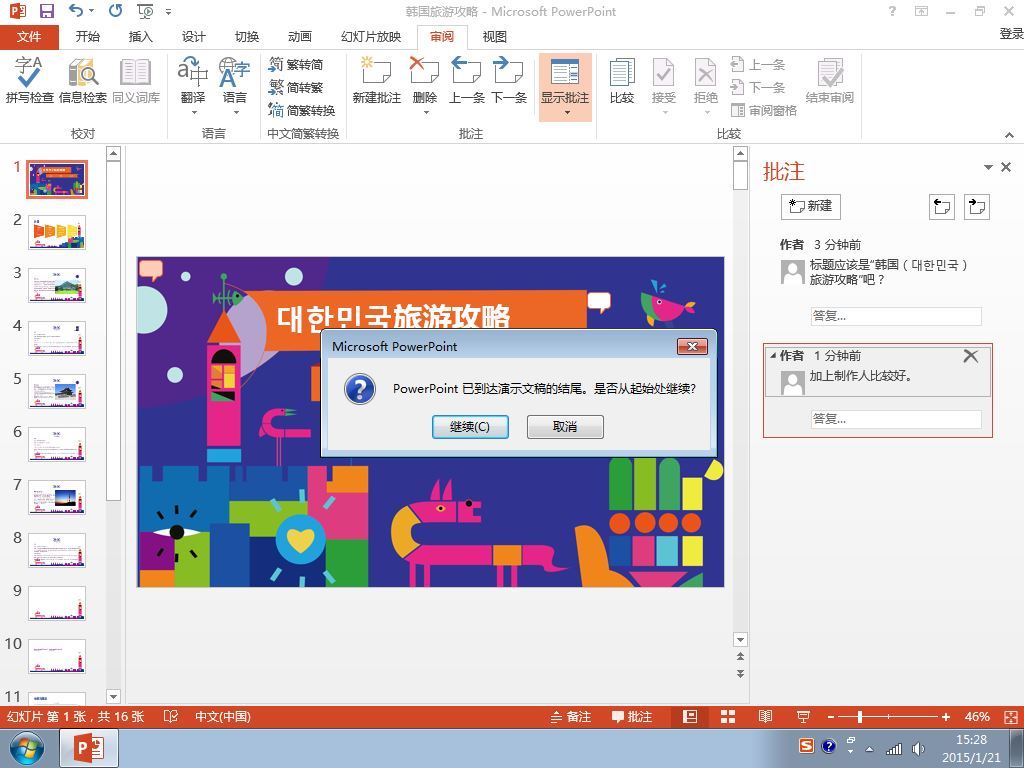
Task: Click previous comment icon in 批注 pane
Action: click(942, 207)
